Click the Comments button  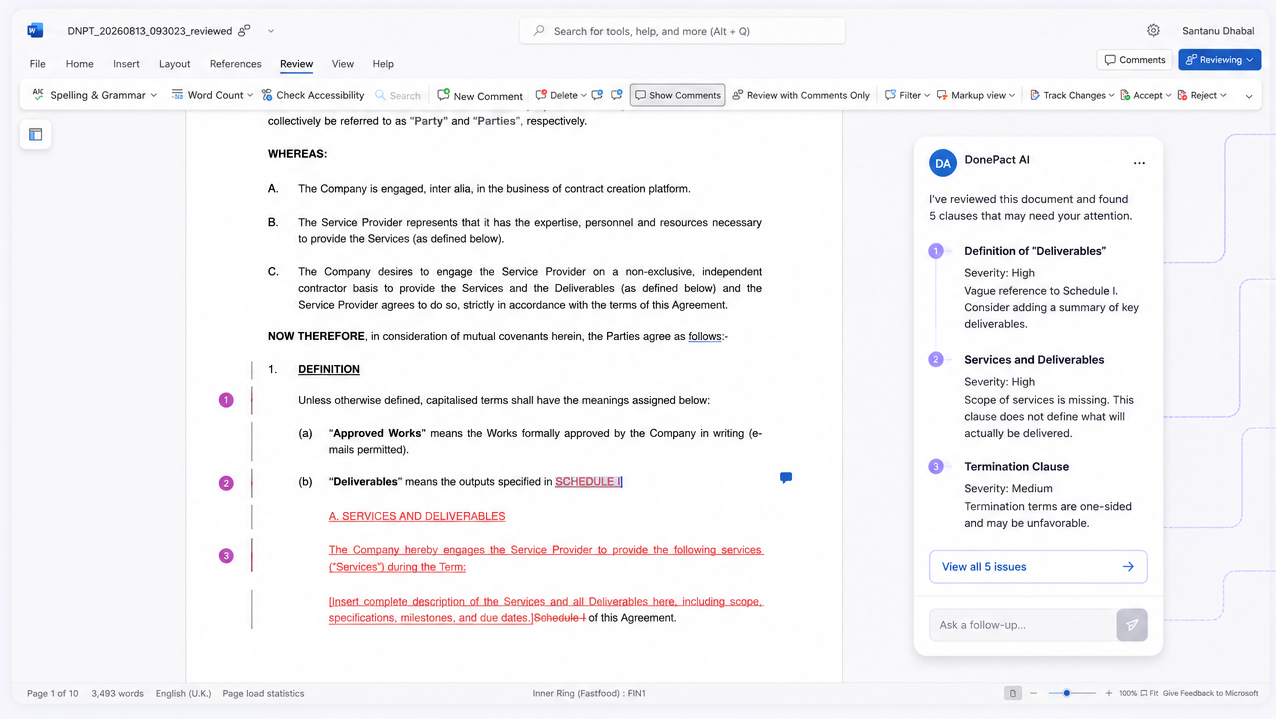point(1135,60)
